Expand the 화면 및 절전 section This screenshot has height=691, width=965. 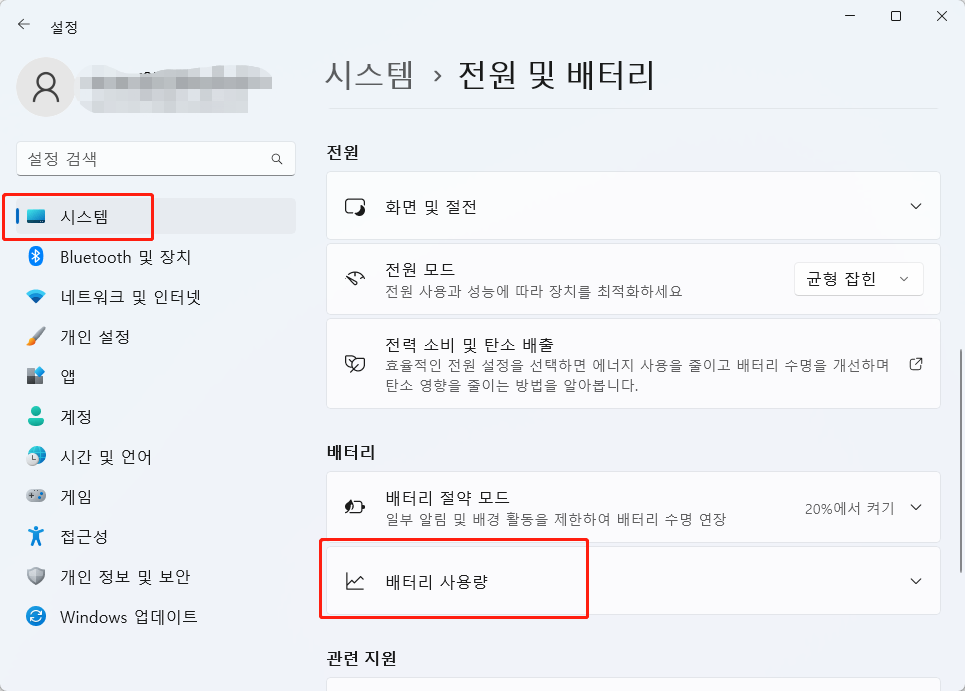(x=915, y=207)
